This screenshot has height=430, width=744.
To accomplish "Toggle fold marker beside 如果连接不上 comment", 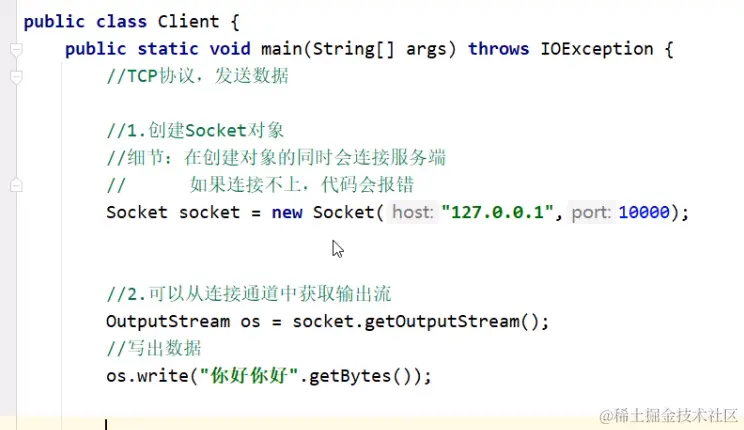I will [x=16, y=185].
